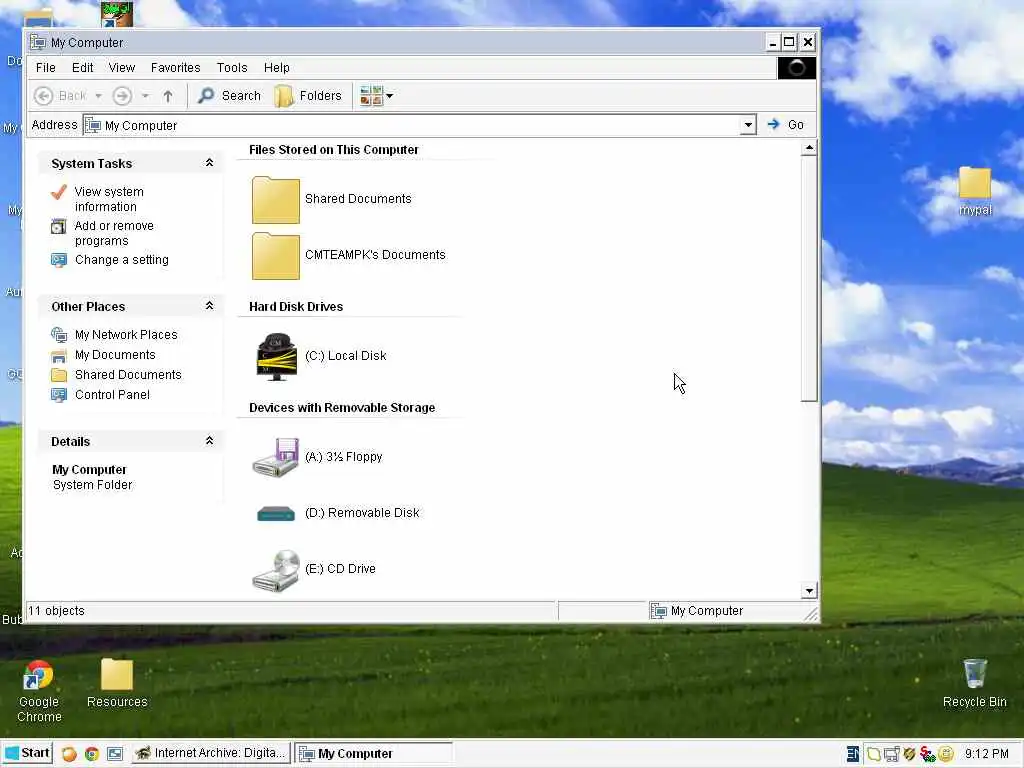
Task: Open My Documents link in sidebar
Action: [x=115, y=355]
